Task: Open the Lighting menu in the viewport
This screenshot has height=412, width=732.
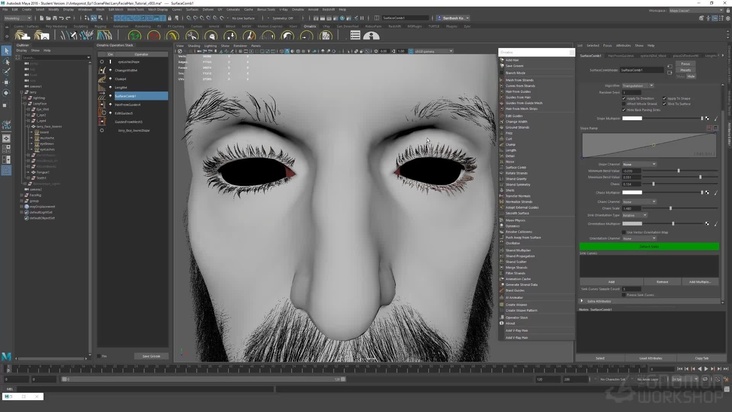Action: tap(209, 45)
